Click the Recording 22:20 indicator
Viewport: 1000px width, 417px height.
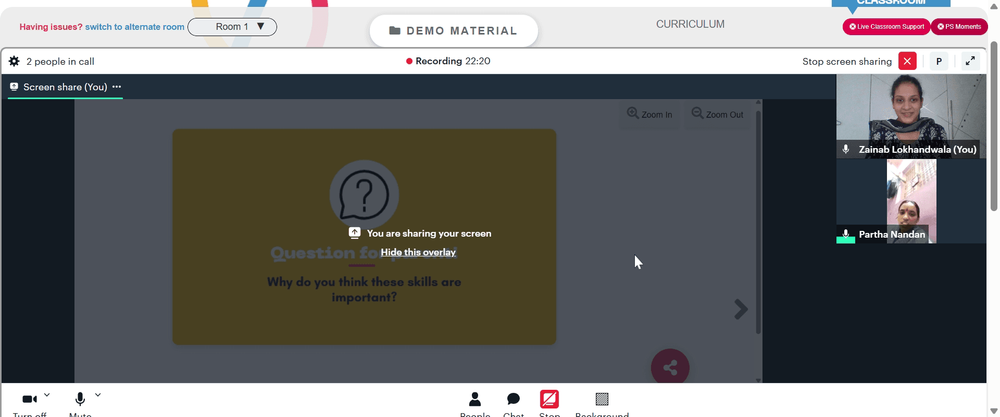(448, 61)
